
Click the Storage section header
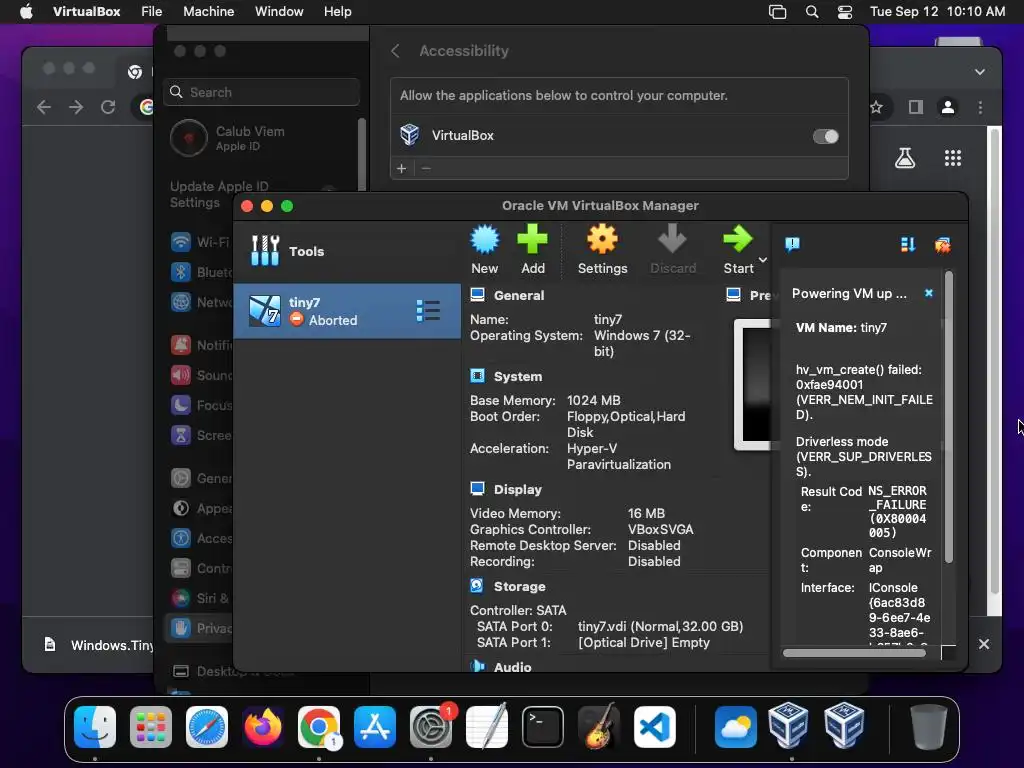coord(519,586)
